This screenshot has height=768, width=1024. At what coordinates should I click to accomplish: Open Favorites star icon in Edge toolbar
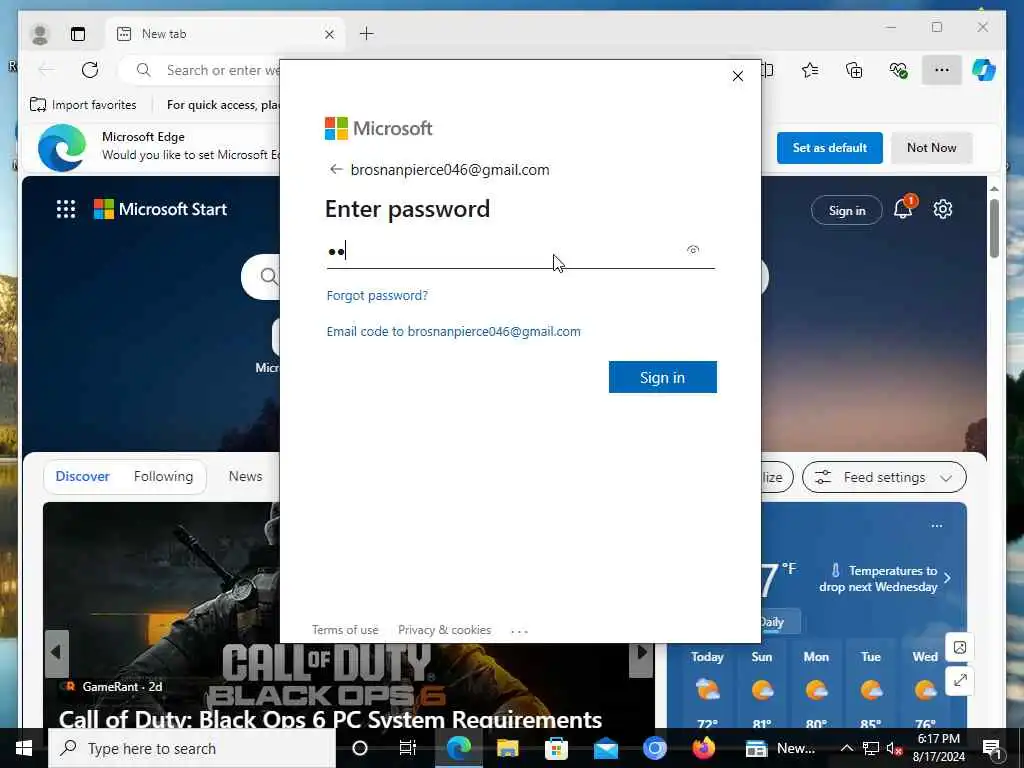tap(810, 70)
